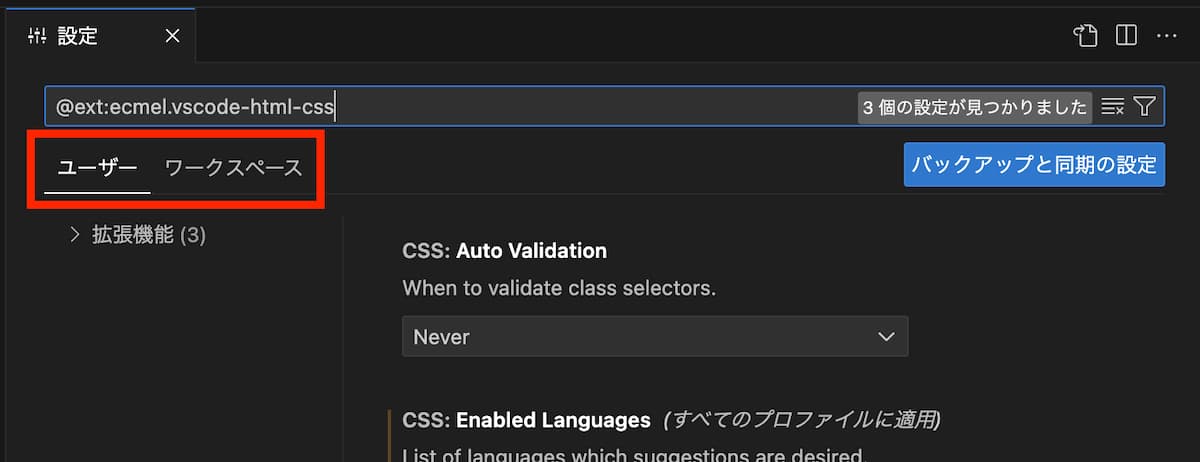Split the editor to the right
Image resolution: width=1200 pixels, height=462 pixels.
[1126, 36]
